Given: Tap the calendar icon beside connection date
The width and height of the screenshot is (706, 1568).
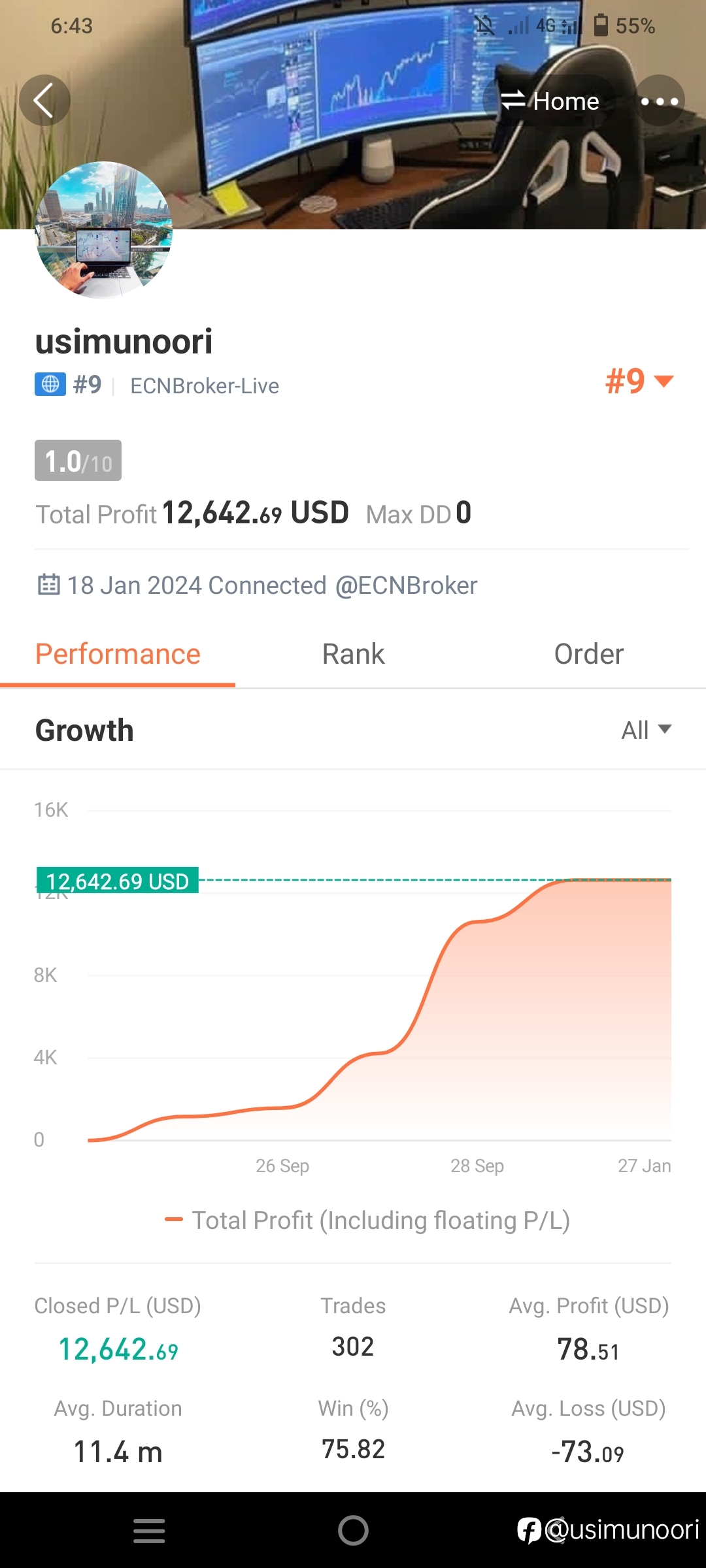Looking at the screenshot, I should pos(48,584).
